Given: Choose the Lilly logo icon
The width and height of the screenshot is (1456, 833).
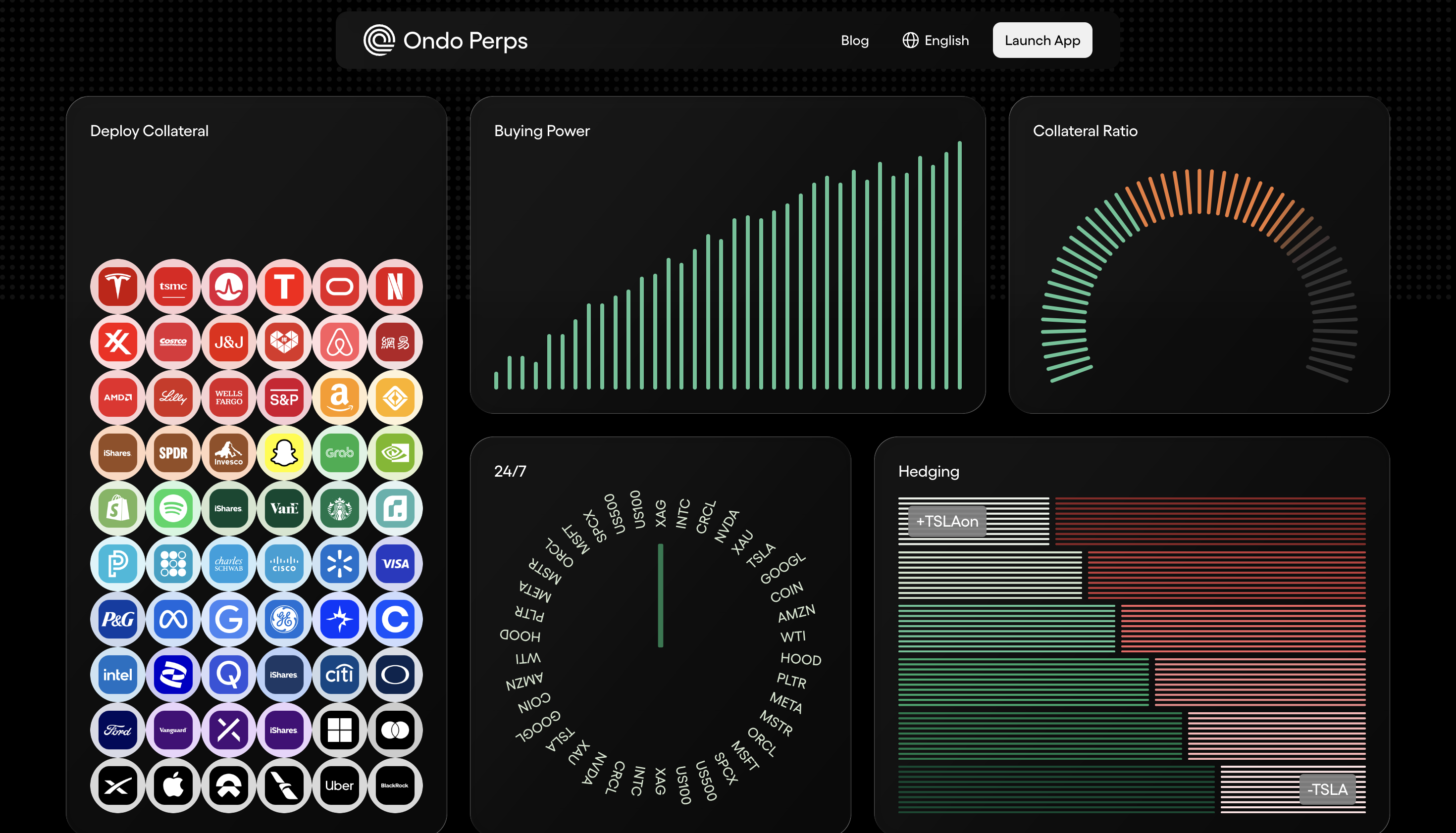Looking at the screenshot, I should point(173,397).
